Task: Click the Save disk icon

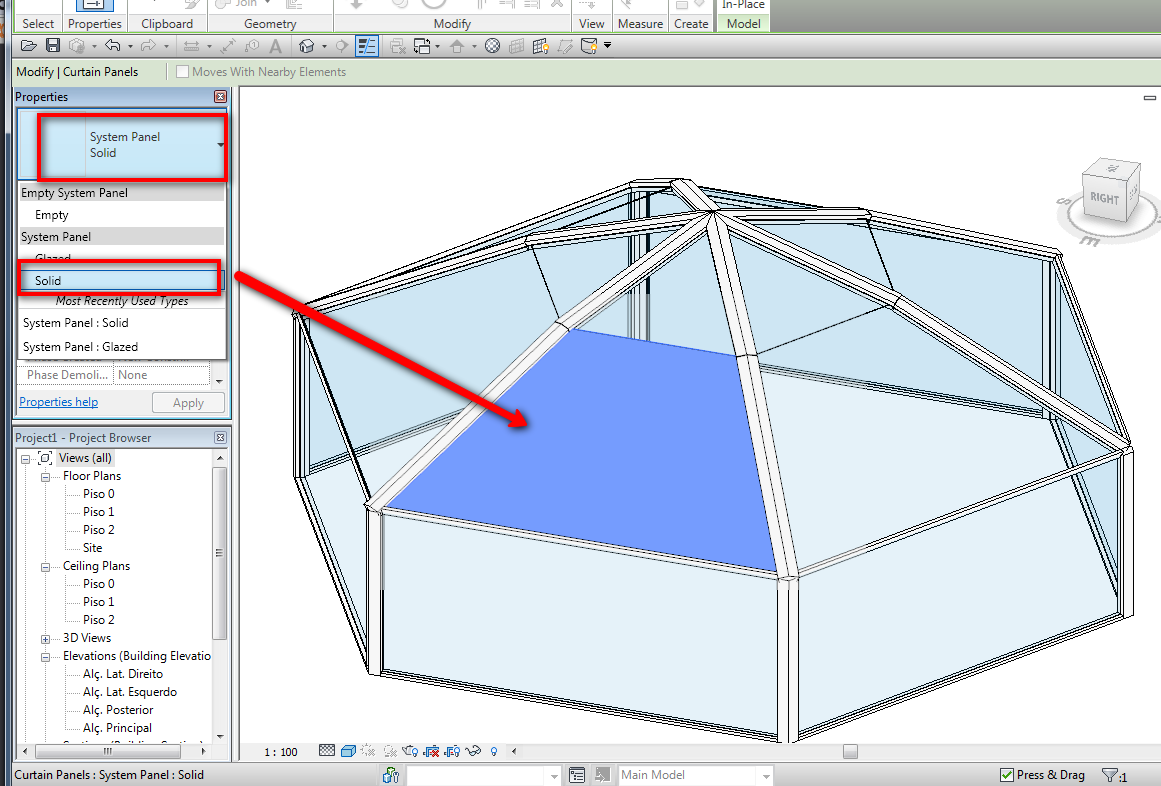Action: tap(53, 46)
